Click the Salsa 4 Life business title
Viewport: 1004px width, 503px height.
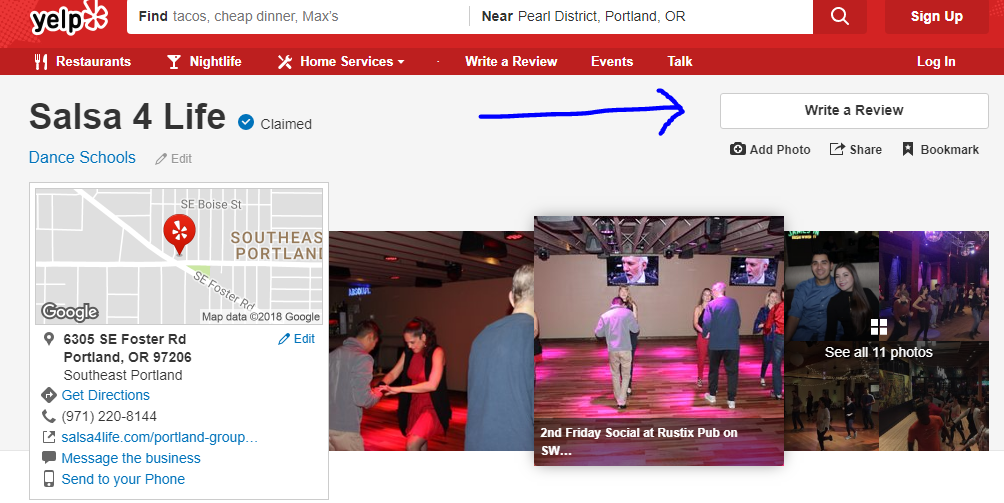point(127,116)
